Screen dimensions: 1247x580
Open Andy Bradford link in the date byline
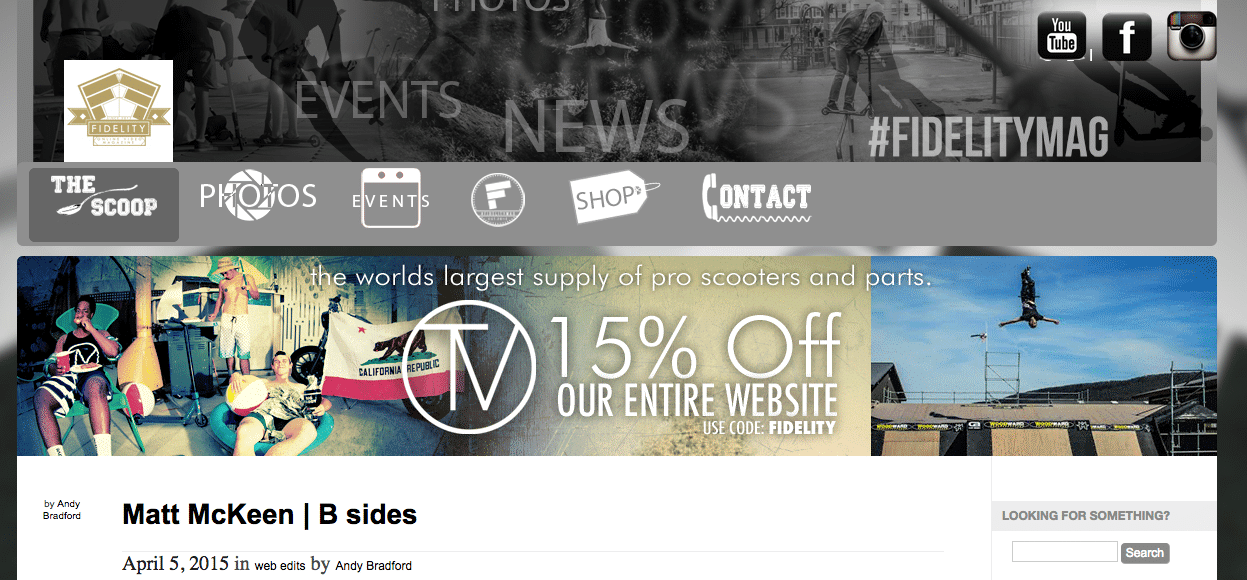point(373,566)
